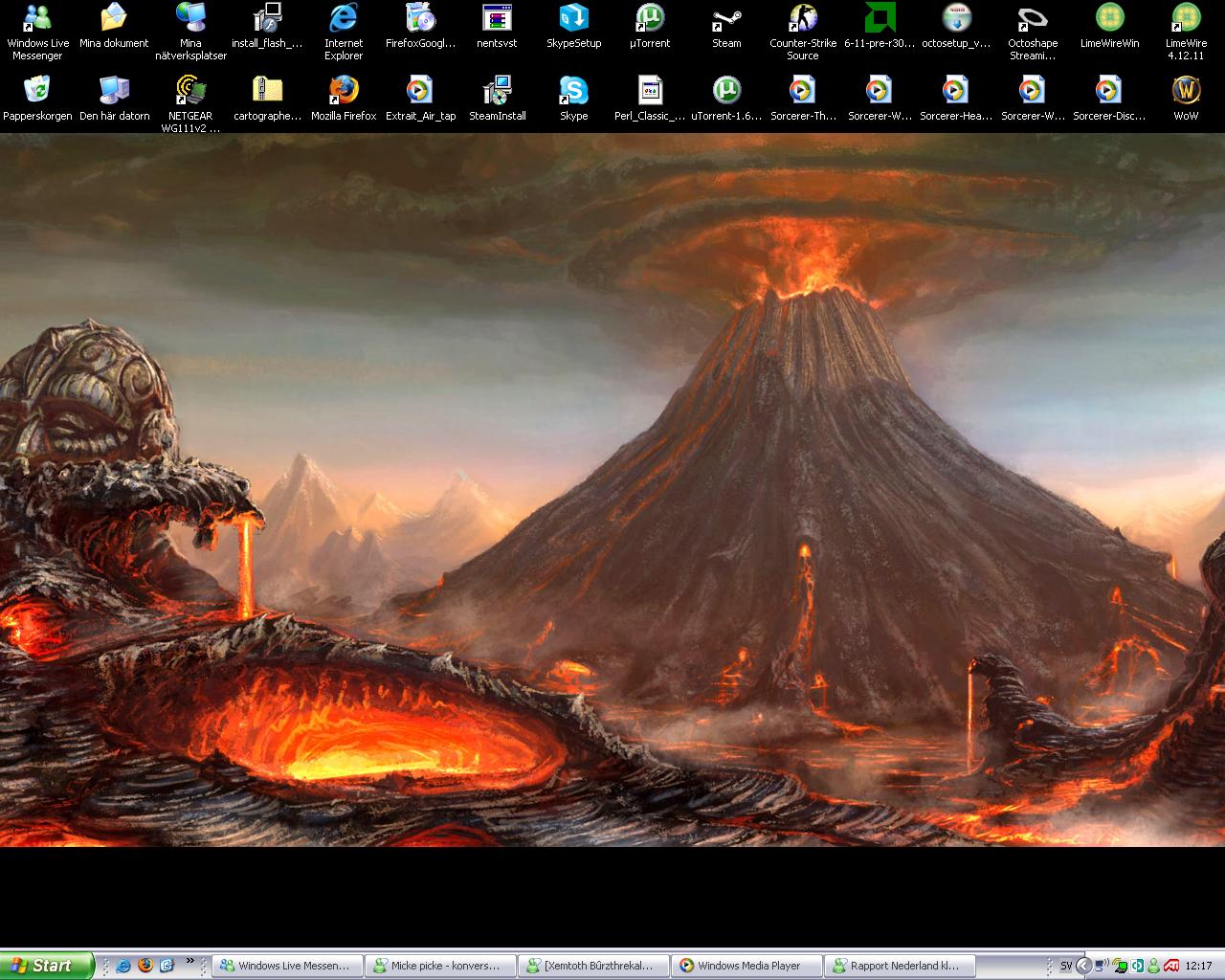Image resolution: width=1225 pixels, height=980 pixels.
Task: Select the FirefoxGoogl... installer icon
Action: point(420,25)
